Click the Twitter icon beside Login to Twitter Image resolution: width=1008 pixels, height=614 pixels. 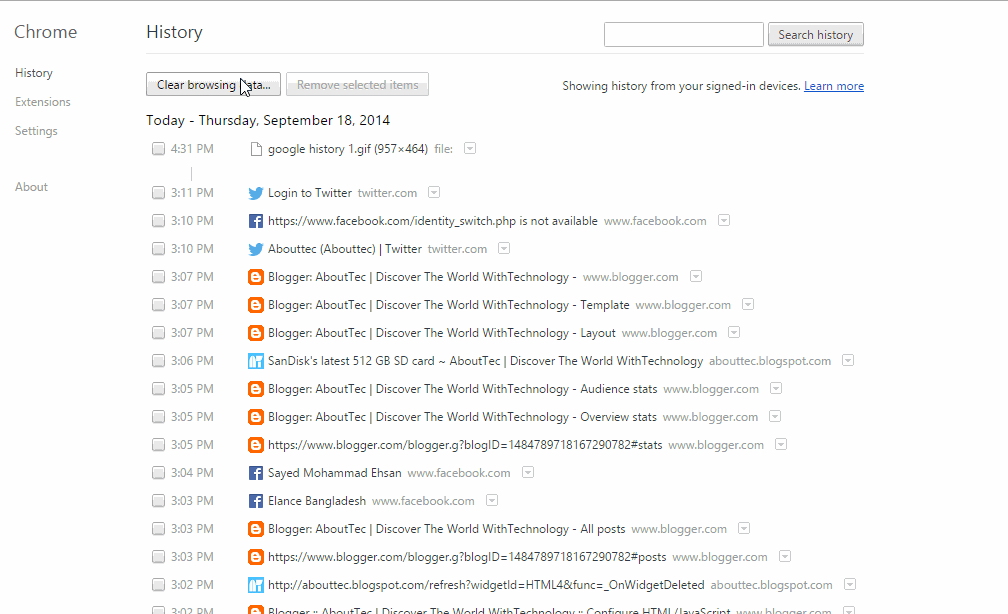(256, 193)
